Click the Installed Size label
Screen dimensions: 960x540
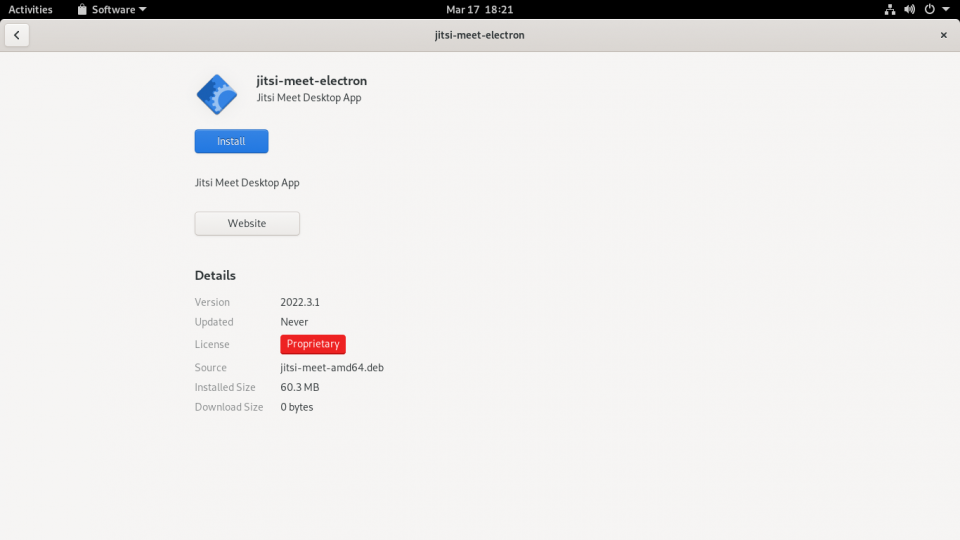click(x=225, y=387)
